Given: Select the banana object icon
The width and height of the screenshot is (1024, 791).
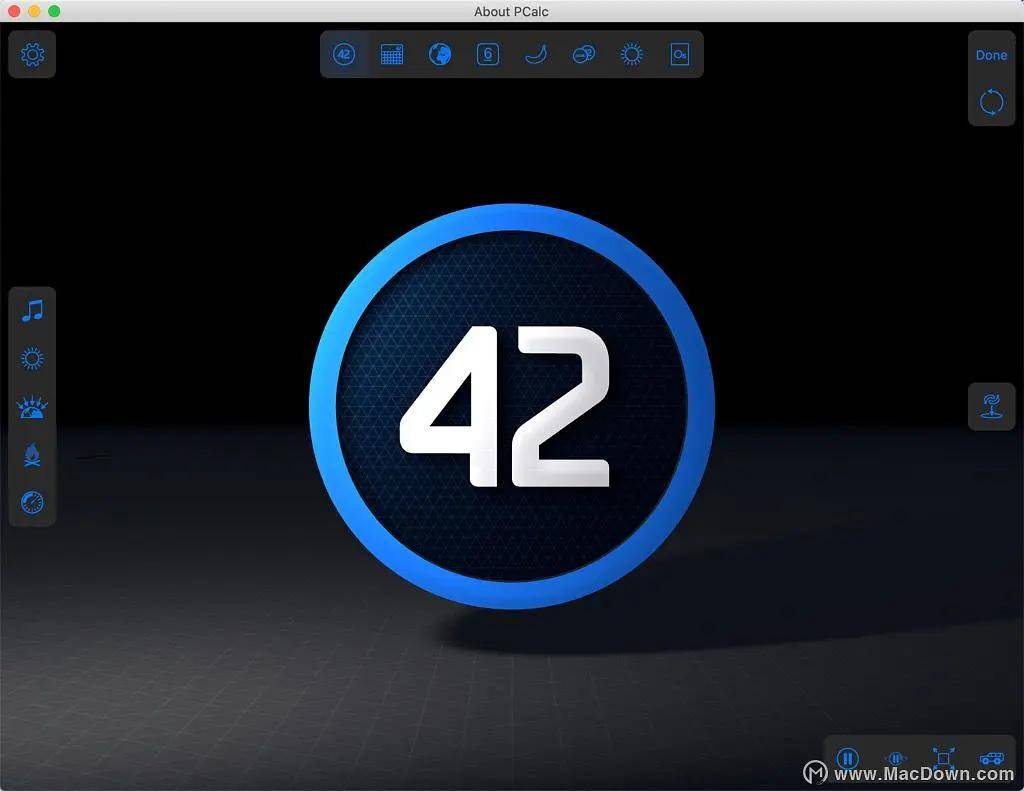Looking at the screenshot, I should pos(536,55).
